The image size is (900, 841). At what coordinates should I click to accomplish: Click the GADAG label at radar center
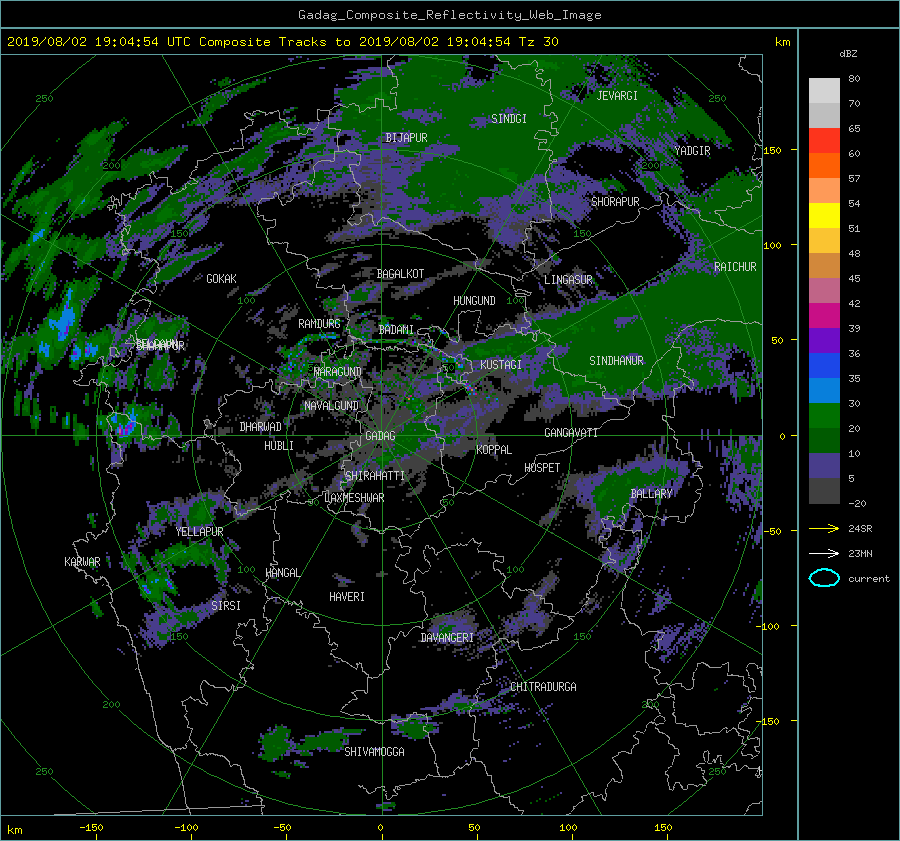click(x=381, y=436)
